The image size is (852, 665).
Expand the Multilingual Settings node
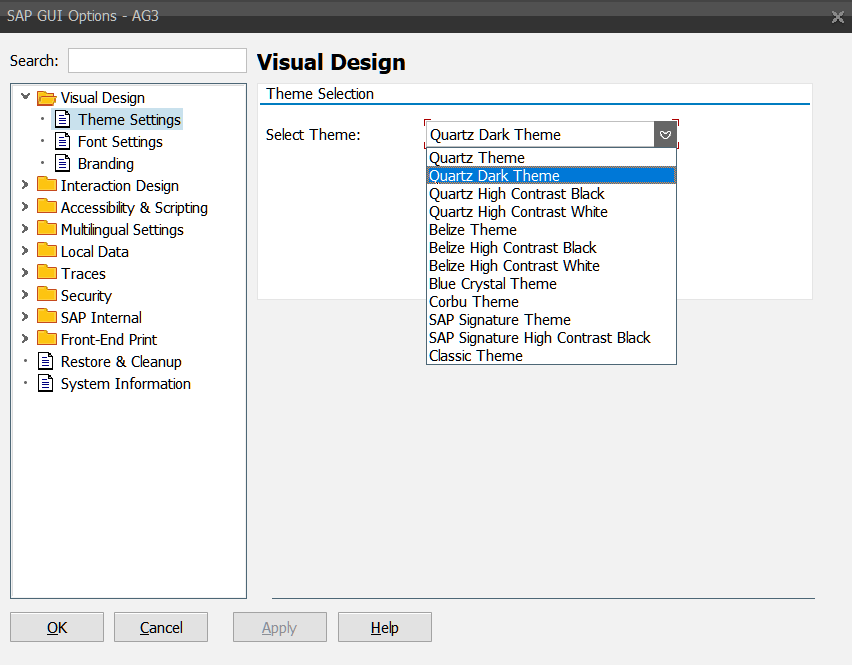pos(24,229)
